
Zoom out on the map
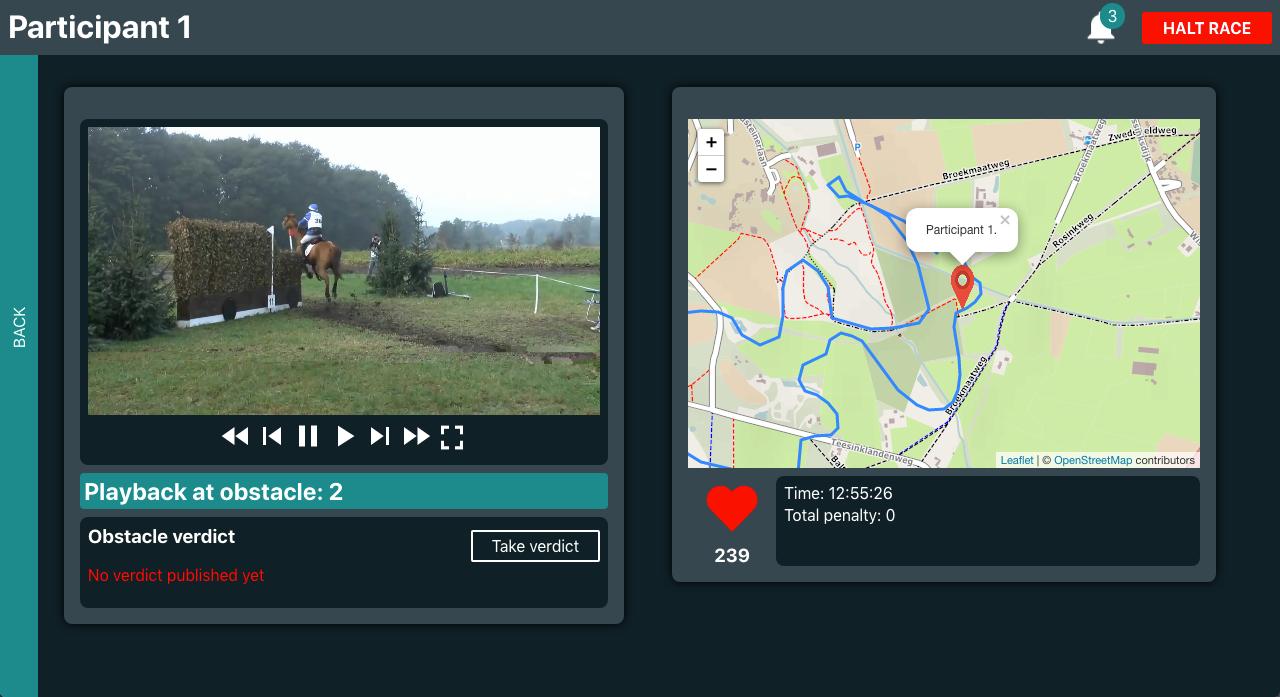pos(711,169)
